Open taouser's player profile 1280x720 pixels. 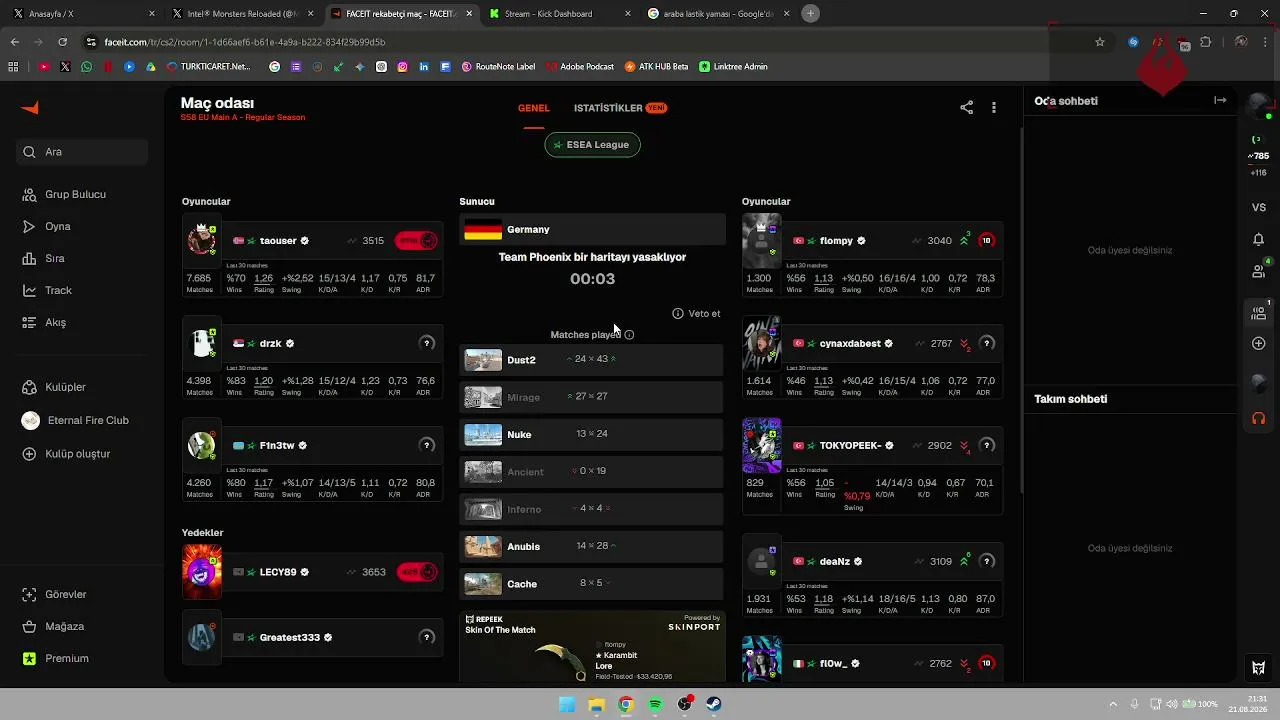tap(278, 241)
